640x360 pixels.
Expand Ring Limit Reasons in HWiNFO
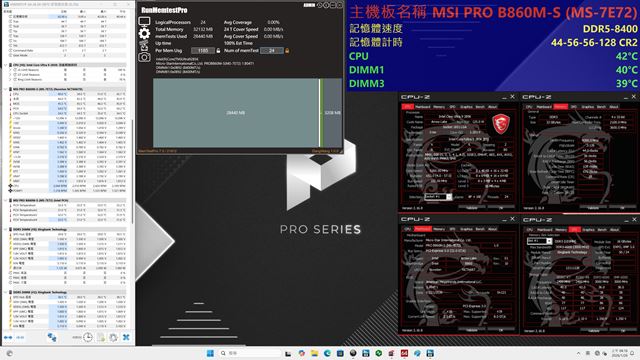click(10, 80)
